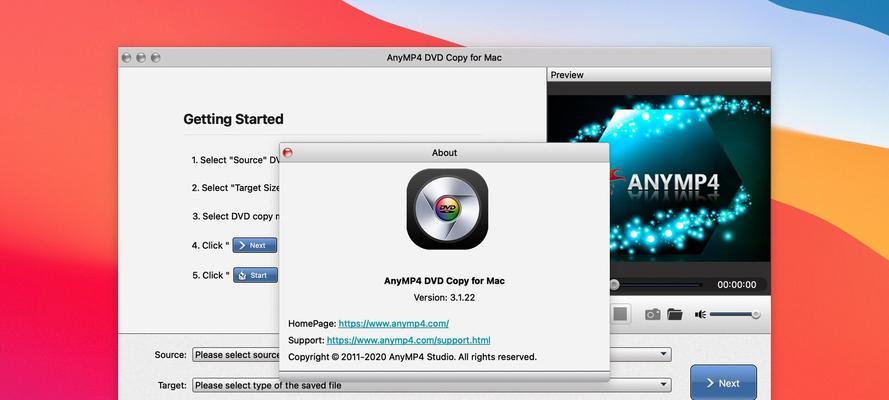Click the large Next button

click(723, 383)
